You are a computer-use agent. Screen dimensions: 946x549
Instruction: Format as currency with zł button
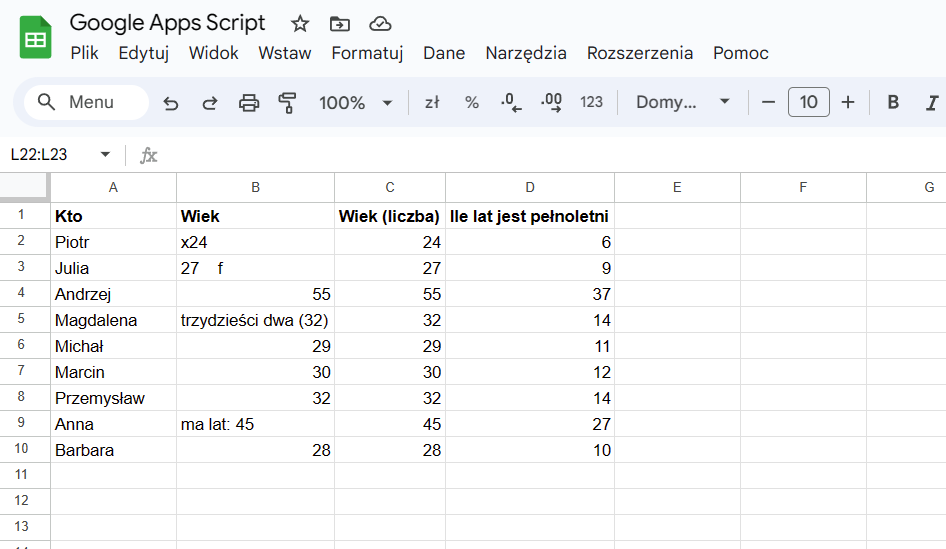432,103
